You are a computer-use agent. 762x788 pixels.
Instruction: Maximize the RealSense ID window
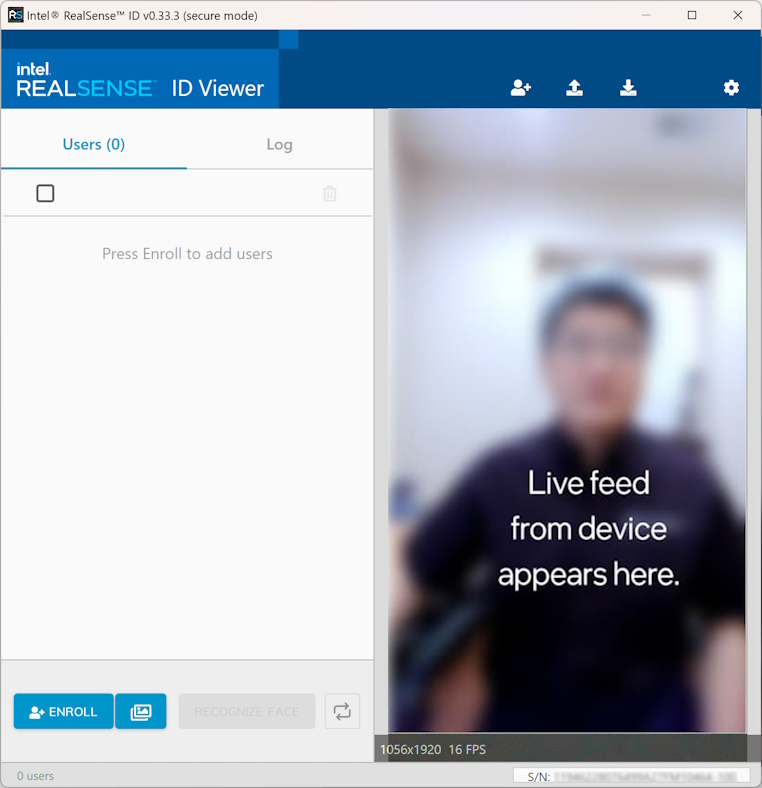click(692, 15)
